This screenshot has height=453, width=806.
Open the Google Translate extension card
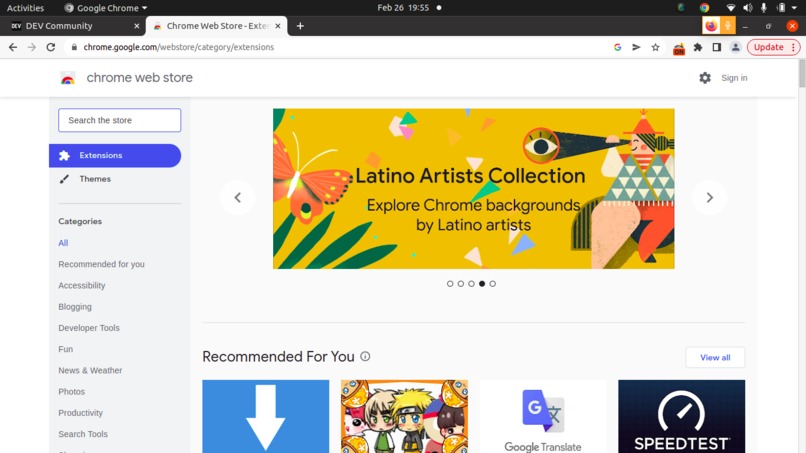tap(543, 416)
